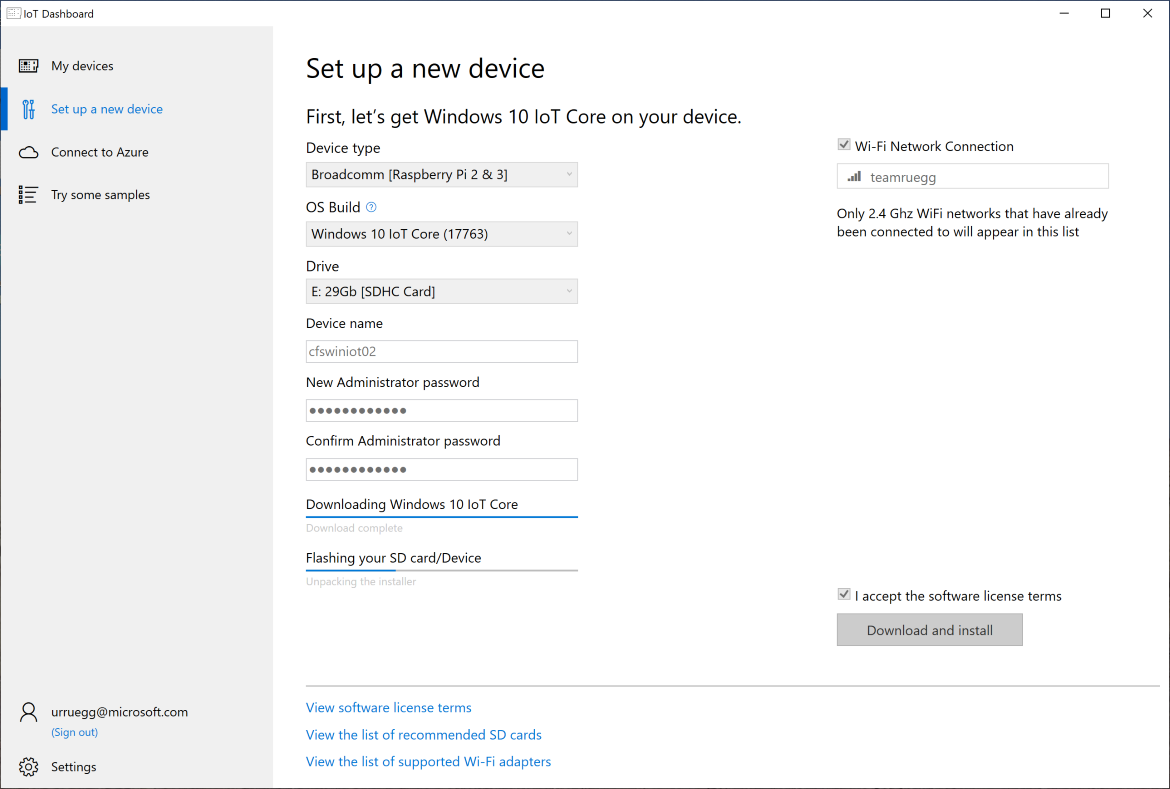Select the teamruegg Wi-Fi network entry

click(973, 177)
